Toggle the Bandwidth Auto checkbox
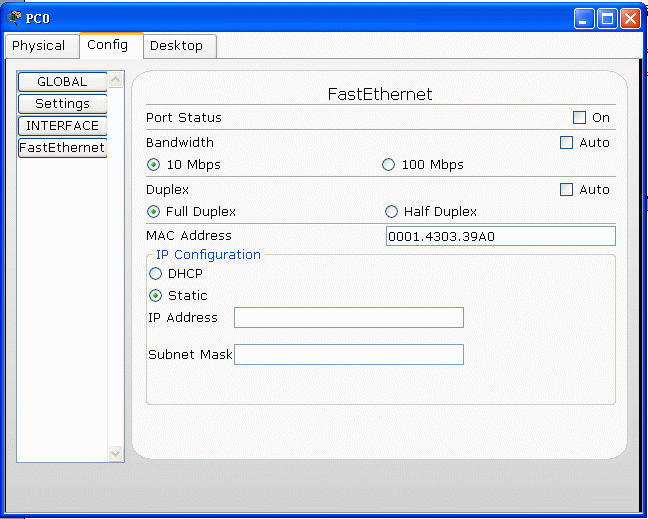The image size is (648, 519). click(x=567, y=143)
